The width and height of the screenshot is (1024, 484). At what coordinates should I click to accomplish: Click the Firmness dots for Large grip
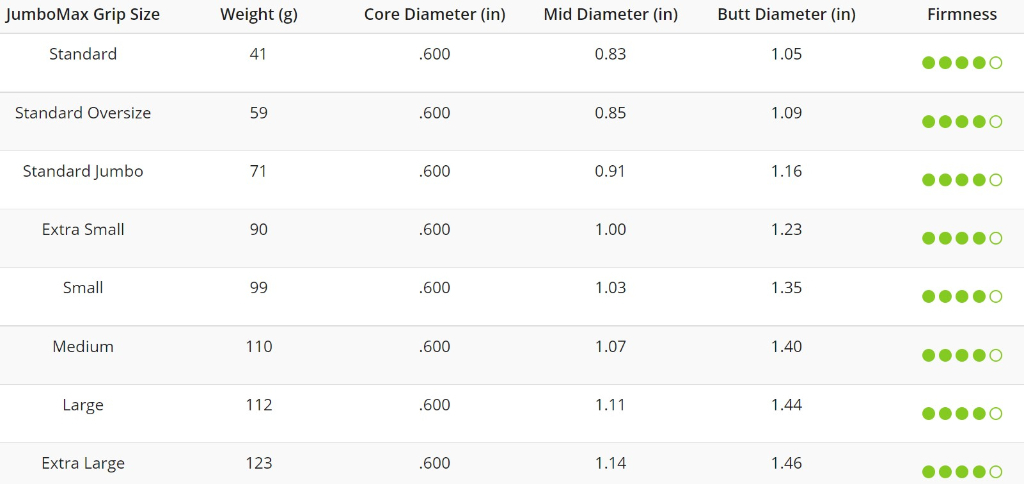point(961,413)
